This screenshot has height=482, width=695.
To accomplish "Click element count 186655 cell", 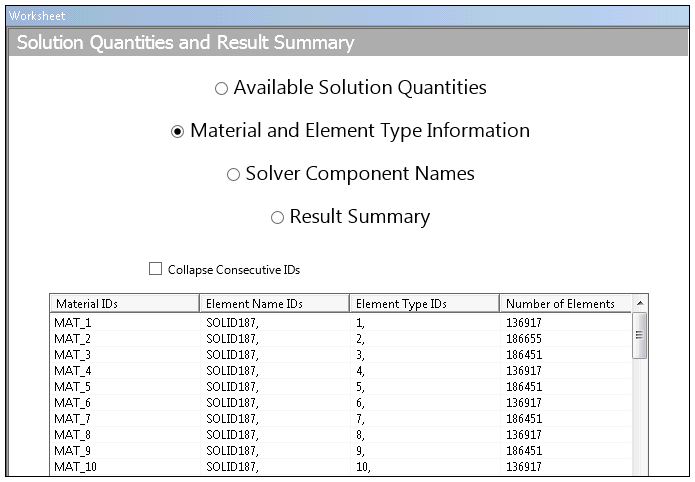I will pos(524,339).
